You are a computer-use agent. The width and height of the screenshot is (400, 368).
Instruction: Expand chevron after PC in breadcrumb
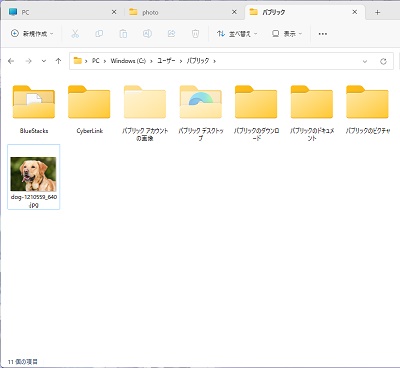pos(105,61)
